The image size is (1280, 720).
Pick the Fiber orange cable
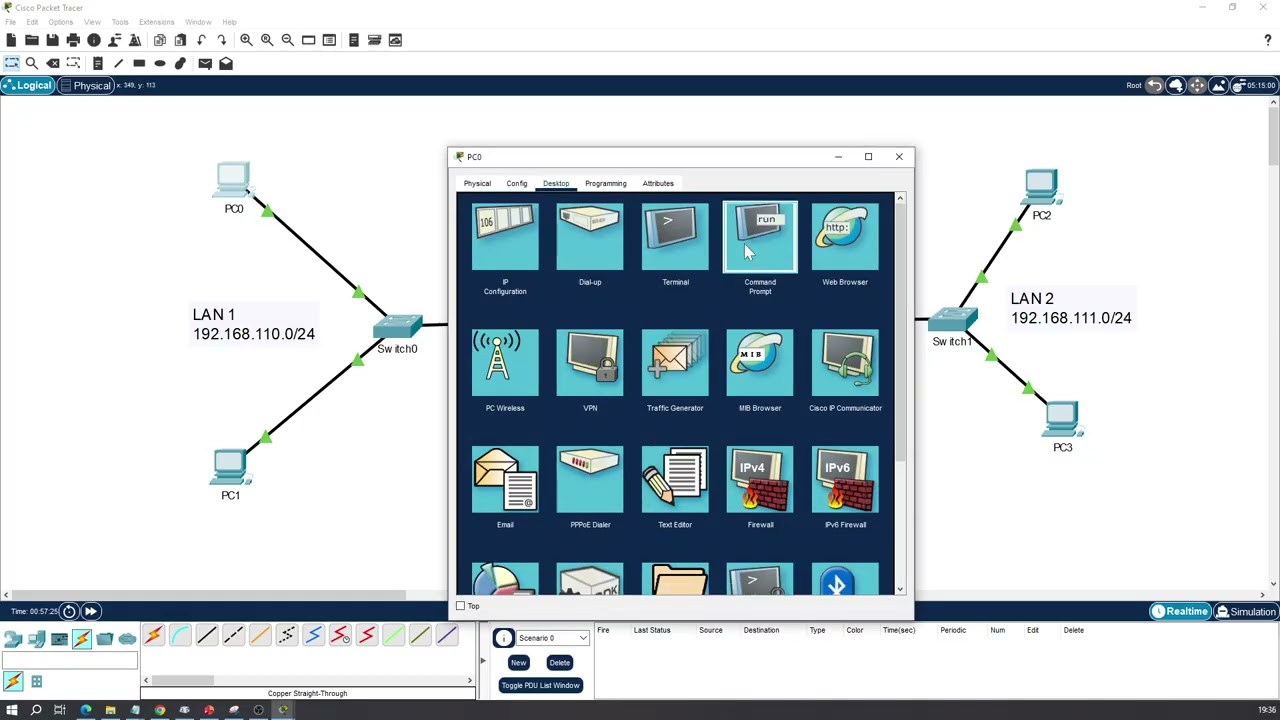(260, 636)
